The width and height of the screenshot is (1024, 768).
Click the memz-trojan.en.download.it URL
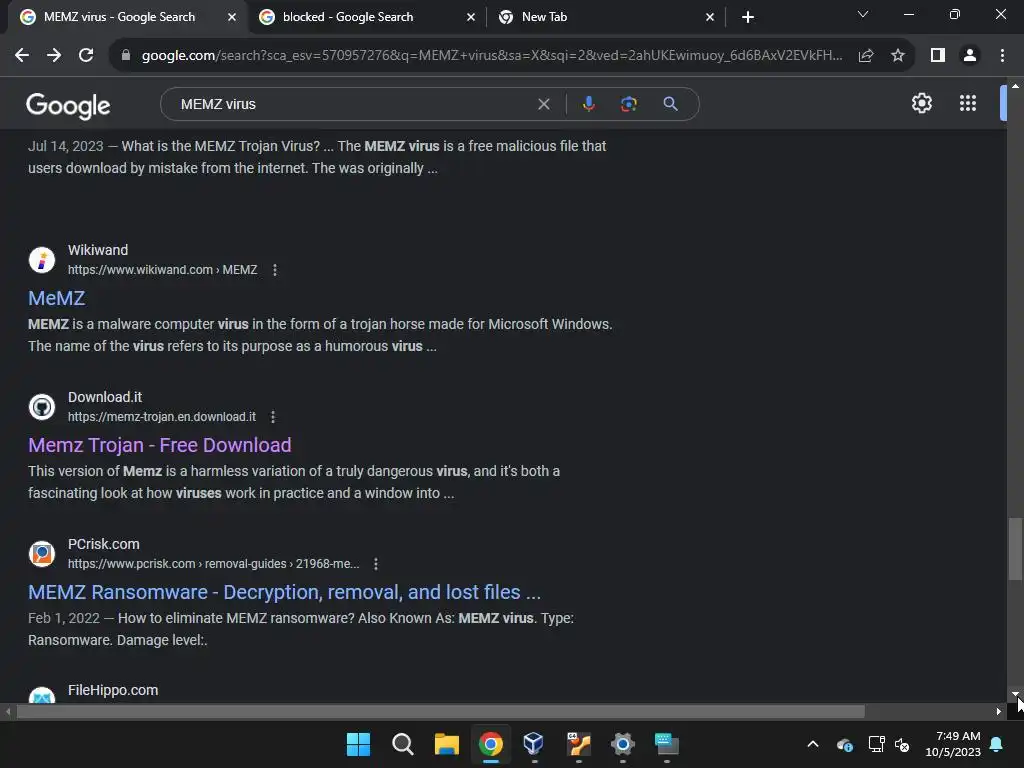(162, 417)
